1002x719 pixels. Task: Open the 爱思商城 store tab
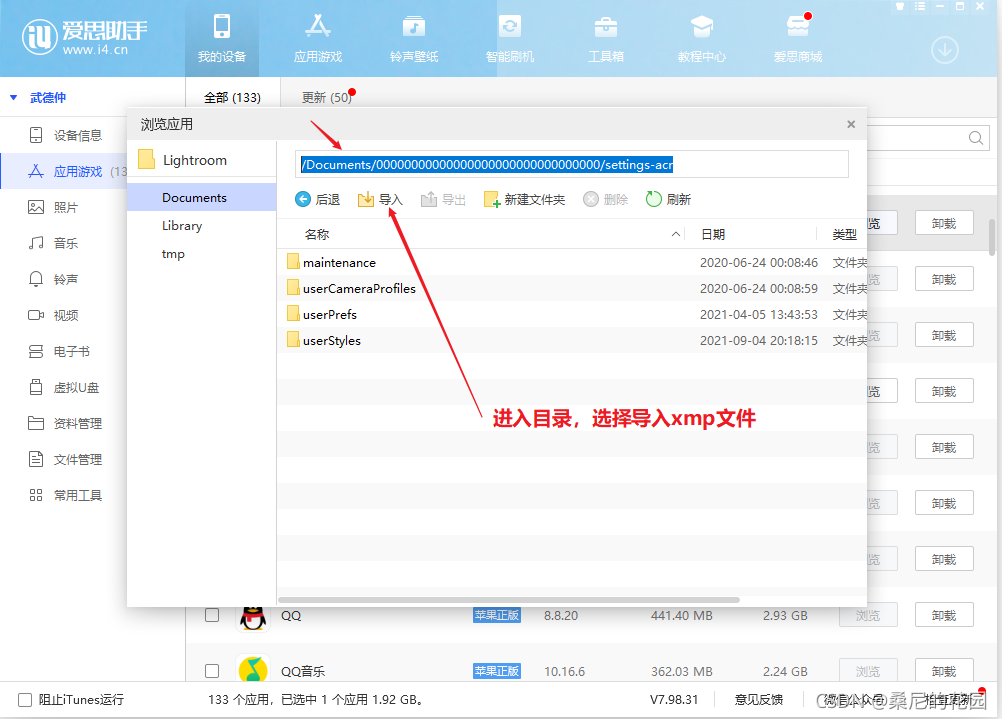tap(798, 39)
